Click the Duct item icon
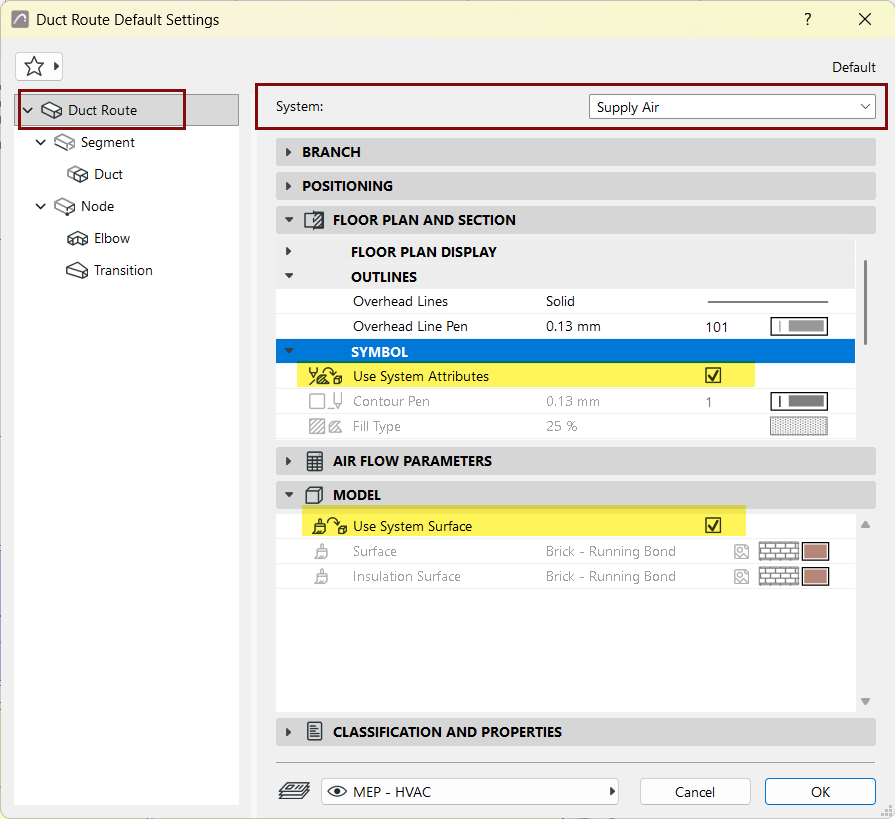 tap(78, 175)
